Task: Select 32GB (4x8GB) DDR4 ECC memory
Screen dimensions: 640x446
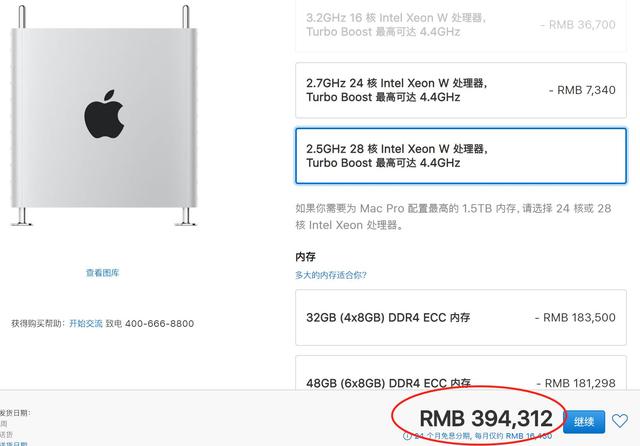Action: click(461, 317)
